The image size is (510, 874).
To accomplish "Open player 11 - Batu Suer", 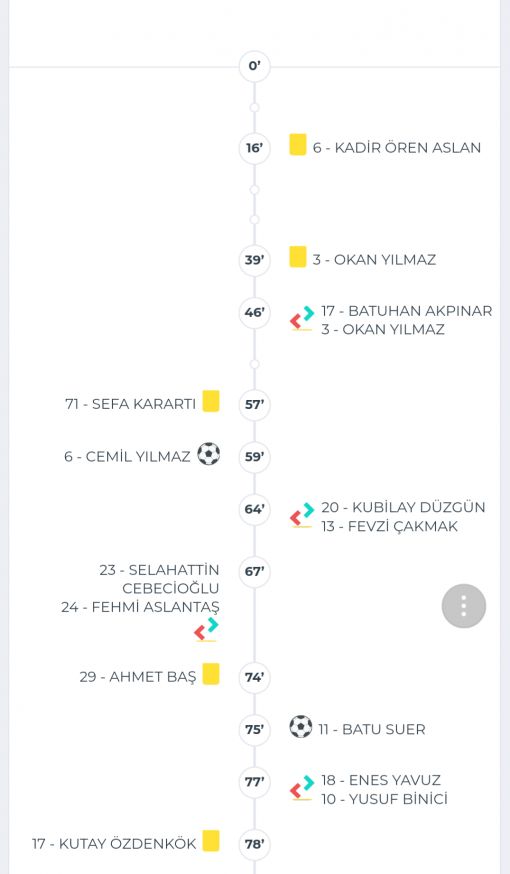I will pos(372,730).
